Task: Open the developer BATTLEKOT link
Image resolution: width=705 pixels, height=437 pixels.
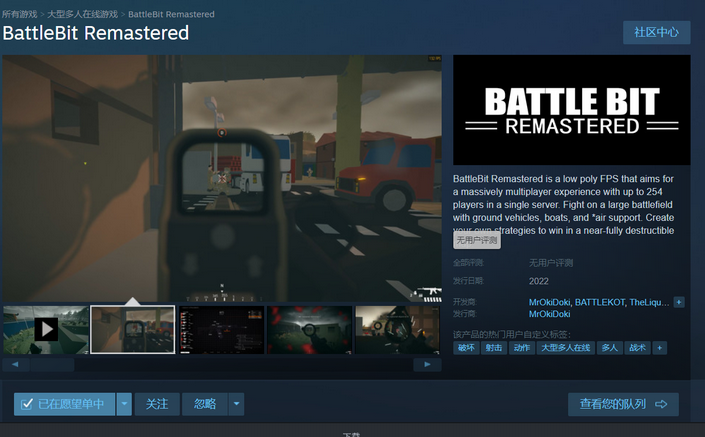Action: click(600, 302)
